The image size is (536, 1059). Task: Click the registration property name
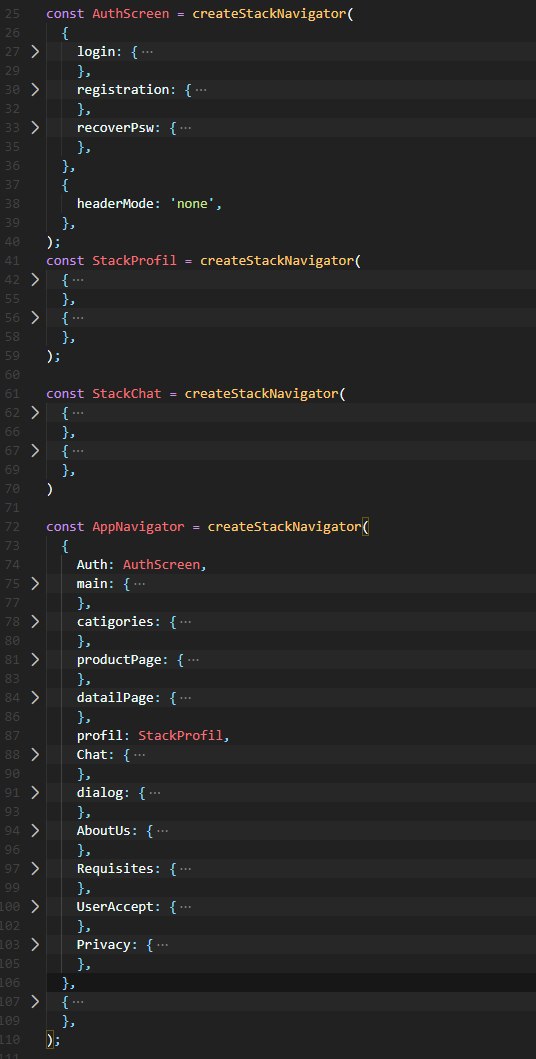tap(123, 89)
